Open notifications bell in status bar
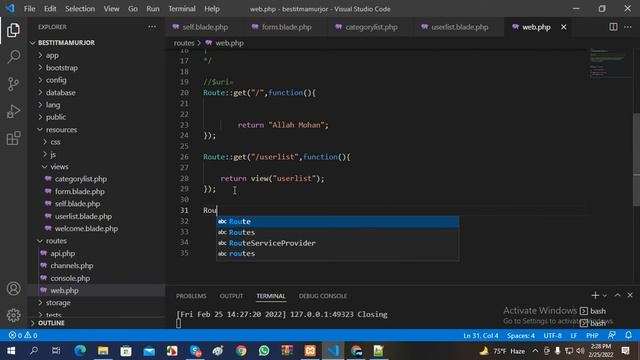The image size is (640, 360). pos(628,335)
